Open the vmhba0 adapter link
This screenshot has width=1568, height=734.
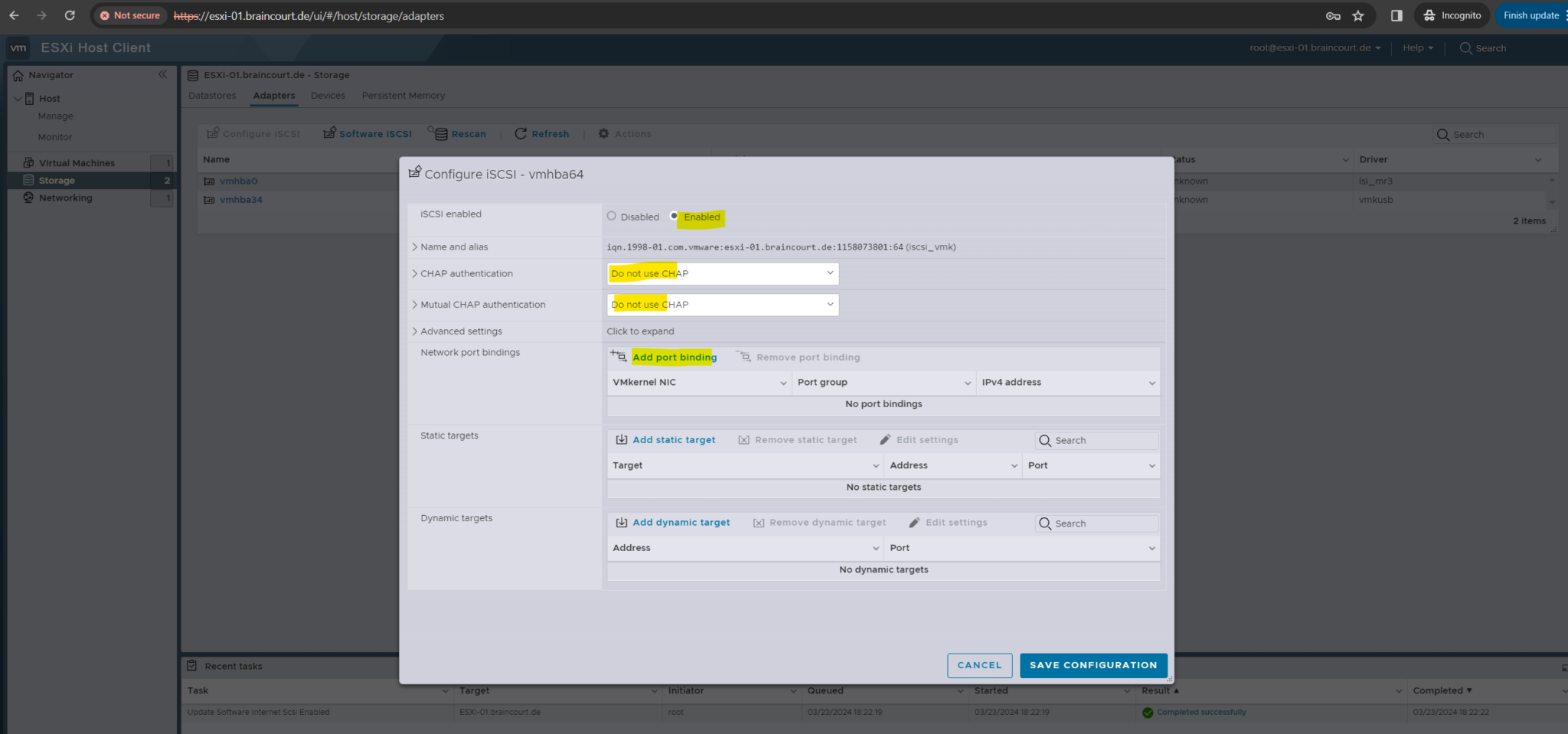[x=238, y=181]
